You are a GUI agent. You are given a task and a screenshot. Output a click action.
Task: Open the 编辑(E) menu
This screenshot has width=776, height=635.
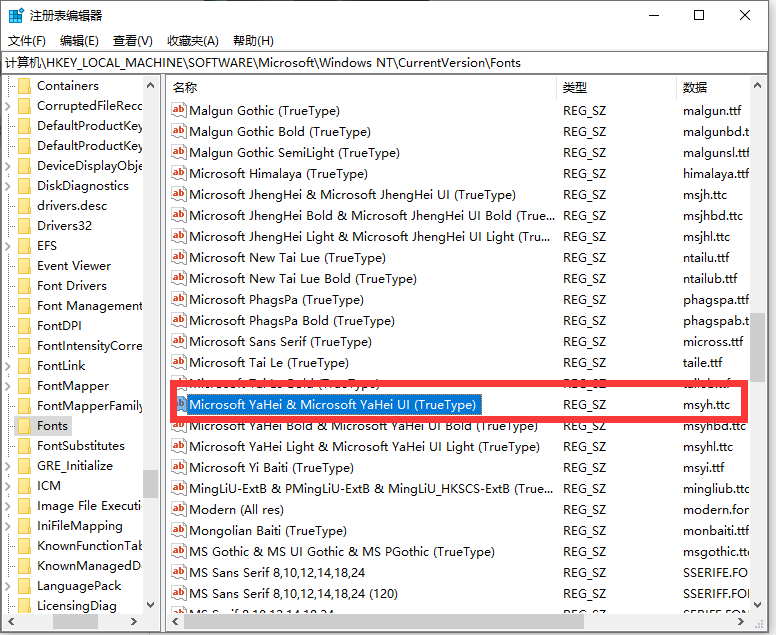point(79,41)
